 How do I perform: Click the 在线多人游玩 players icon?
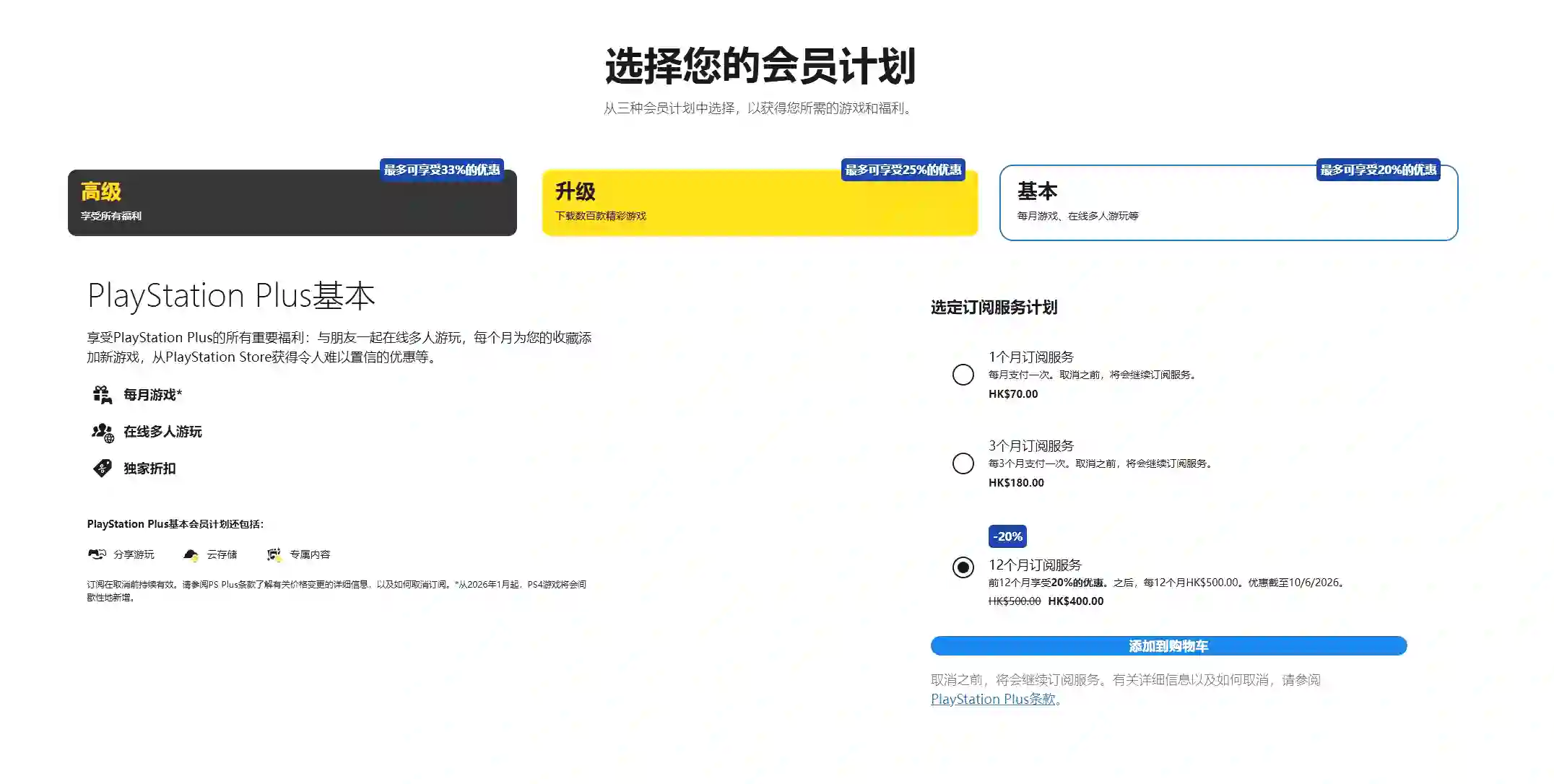[103, 432]
